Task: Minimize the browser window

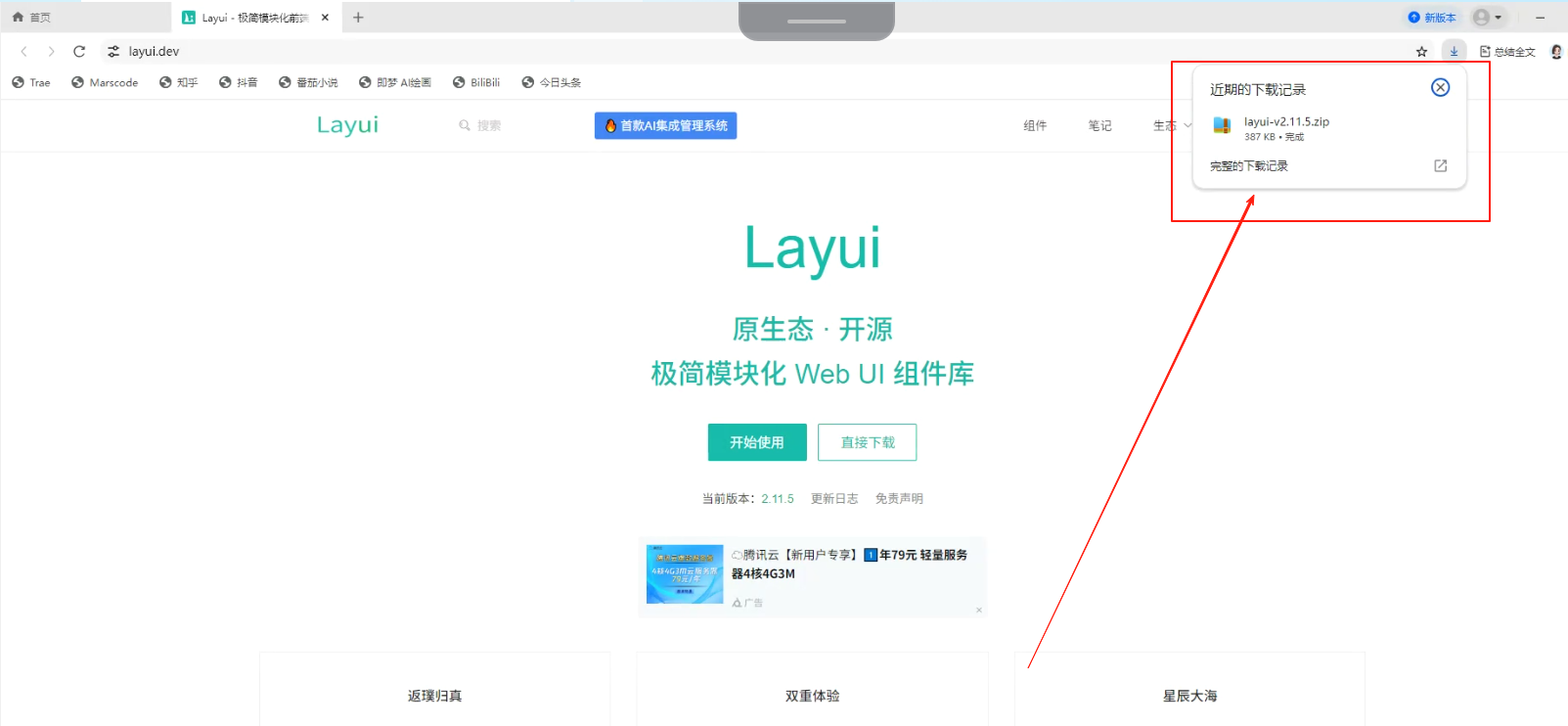Action: (1540, 18)
